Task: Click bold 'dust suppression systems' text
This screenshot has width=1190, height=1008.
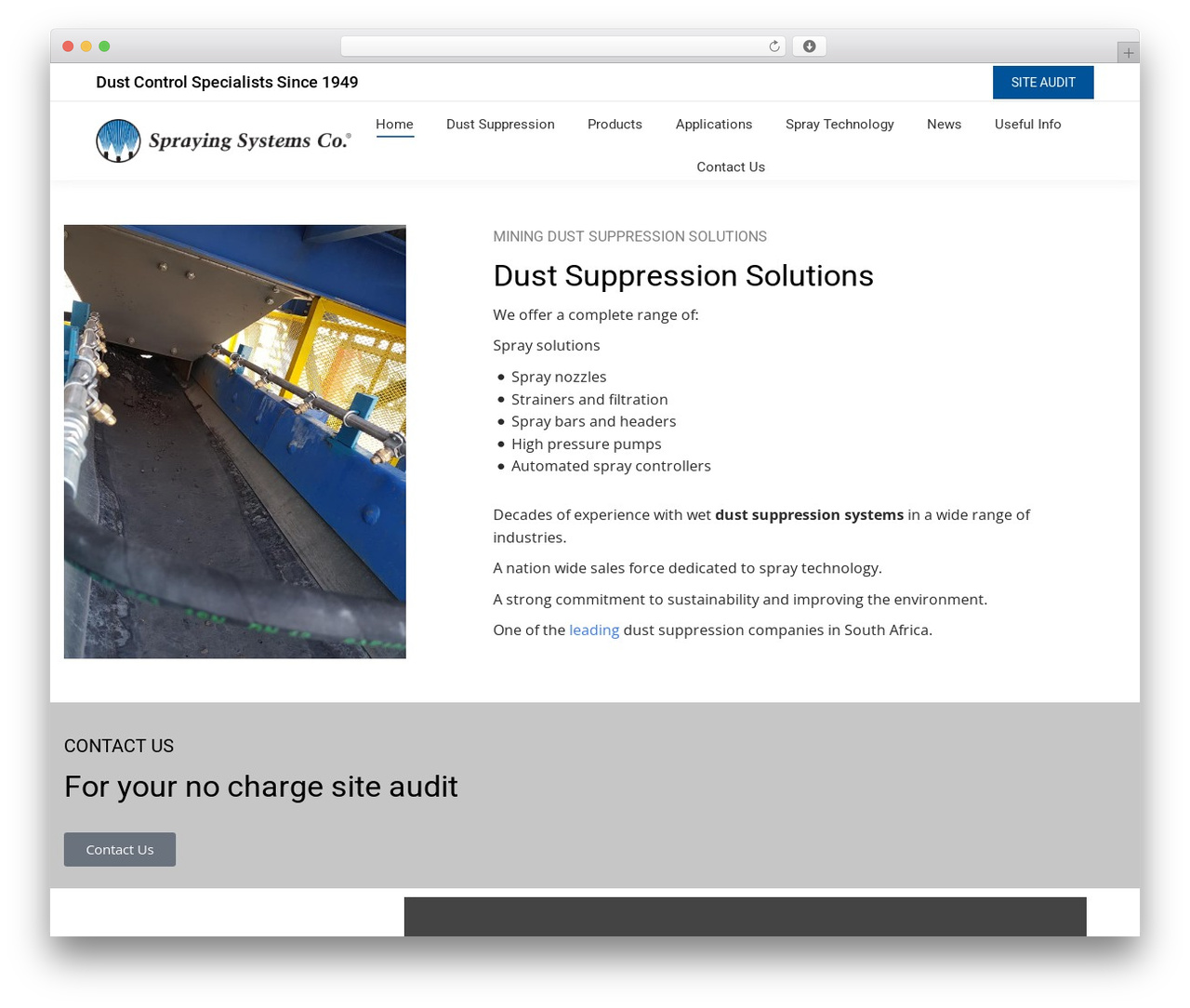Action: [809, 515]
